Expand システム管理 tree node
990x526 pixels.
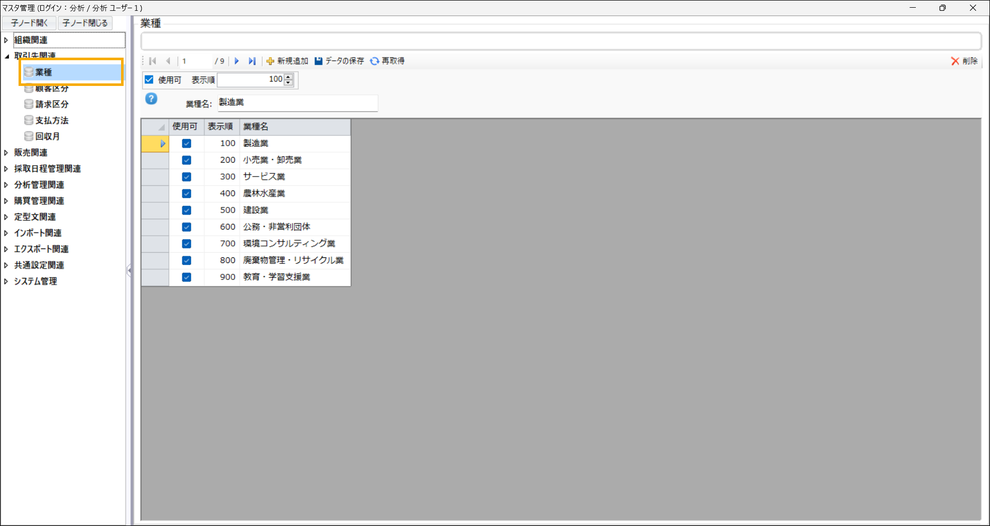tap(6, 282)
